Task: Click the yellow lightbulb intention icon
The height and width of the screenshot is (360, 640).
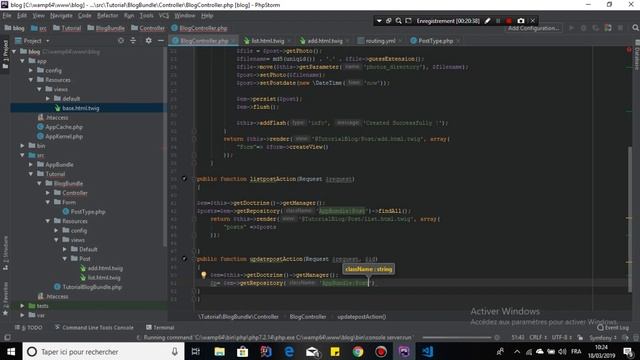Action: (203, 275)
